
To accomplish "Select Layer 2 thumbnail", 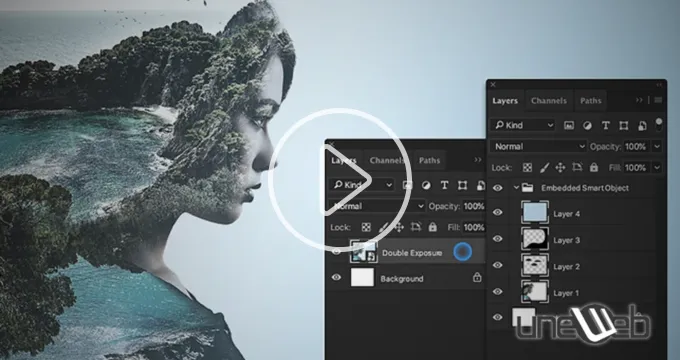I will click(x=535, y=265).
